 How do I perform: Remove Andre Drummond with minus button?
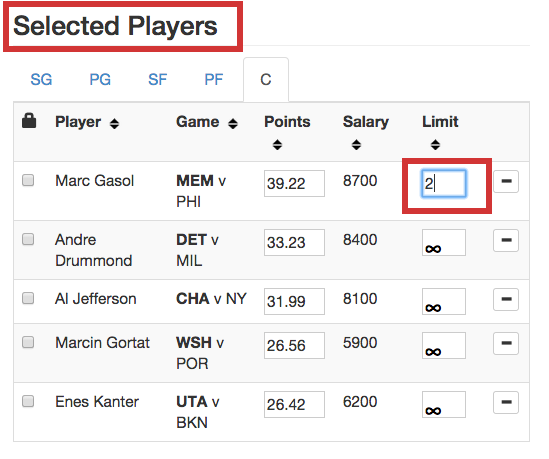pos(506,241)
